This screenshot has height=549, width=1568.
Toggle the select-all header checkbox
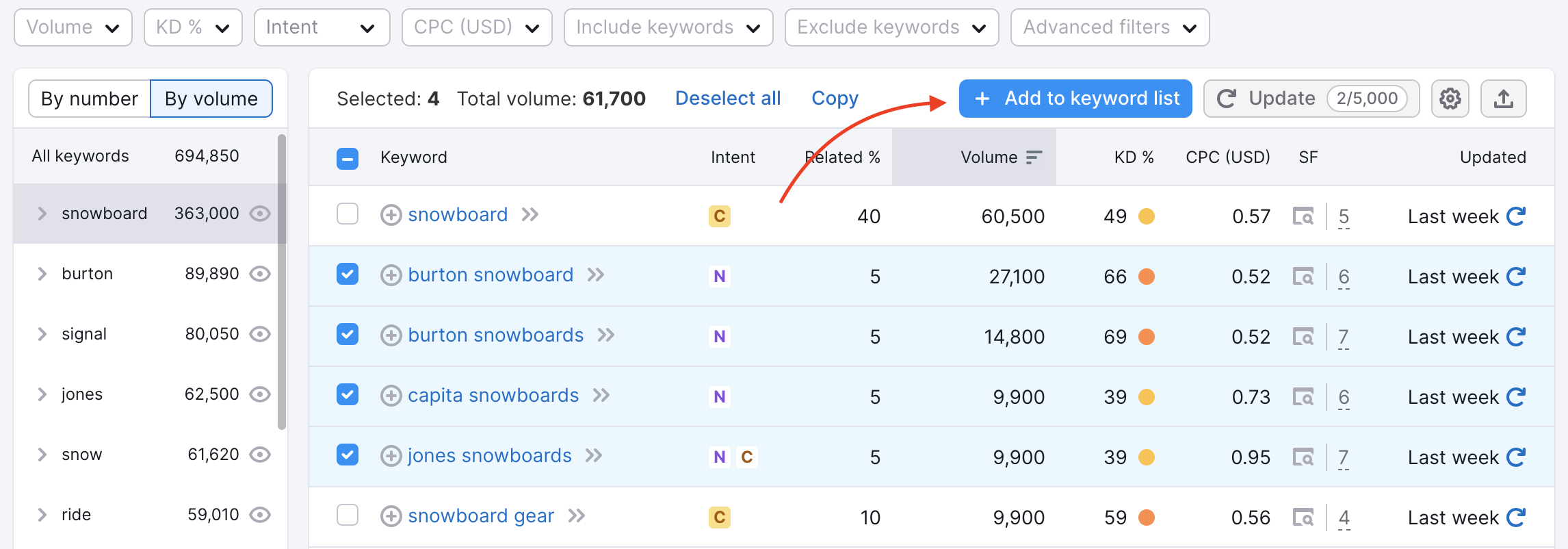point(348,158)
